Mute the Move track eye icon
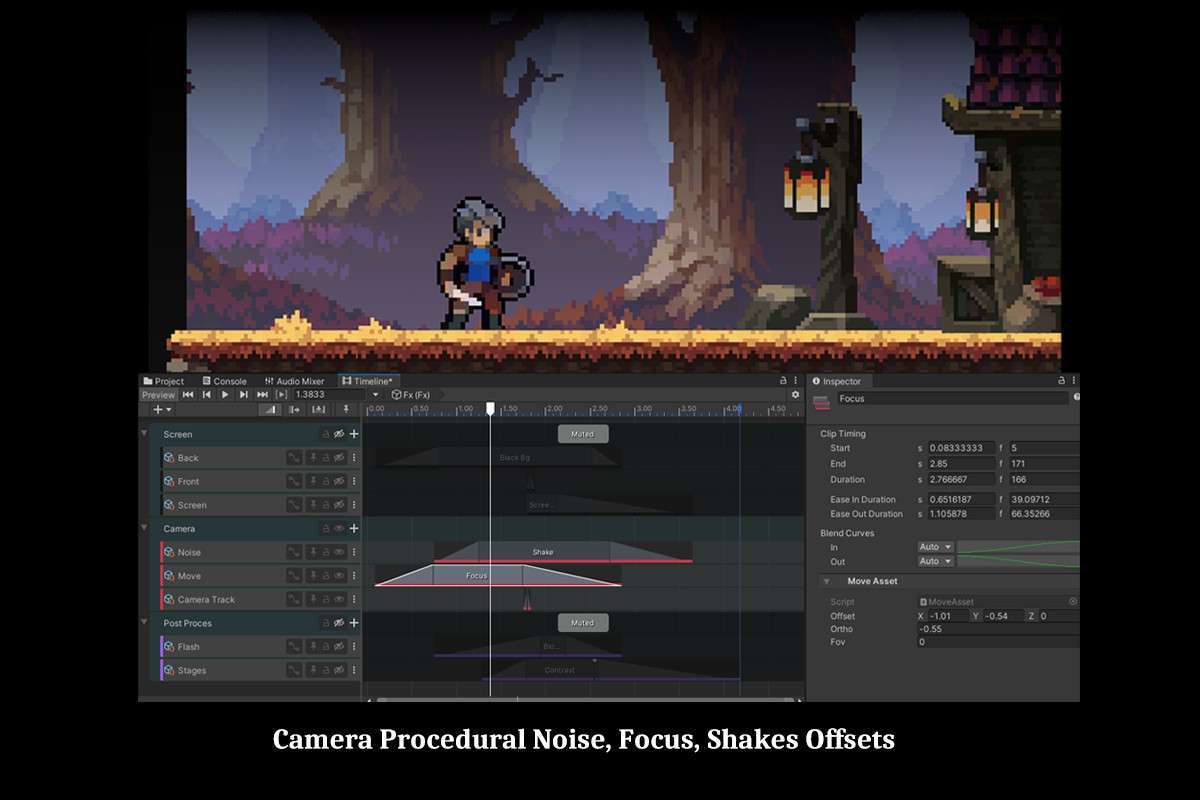 pos(339,576)
